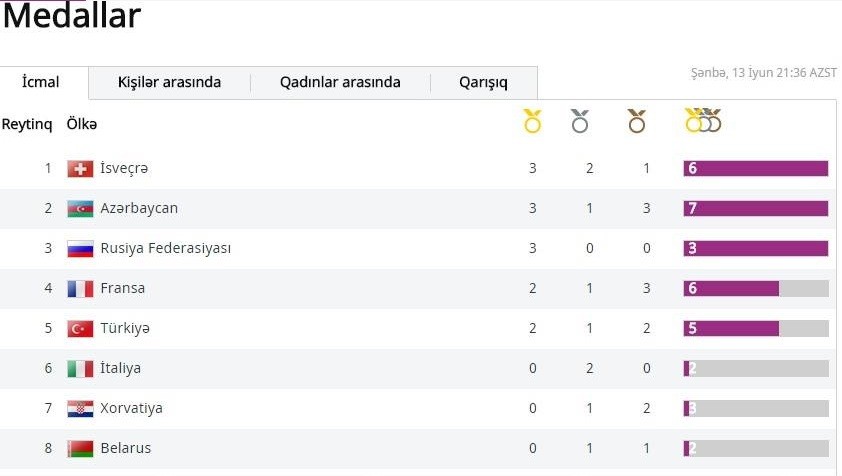Viewport: 842px width, 476px height.
Task: Click the Switzerland flag icon
Action: [80, 168]
